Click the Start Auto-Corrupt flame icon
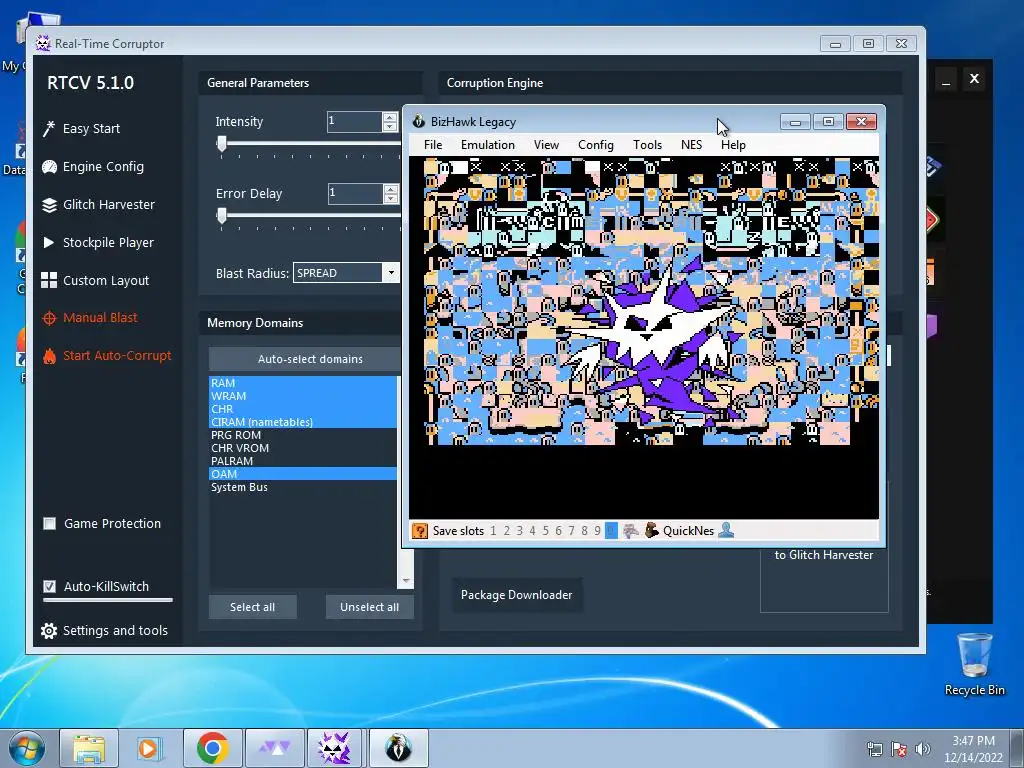The height and width of the screenshot is (768, 1024). click(x=49, y=356)
